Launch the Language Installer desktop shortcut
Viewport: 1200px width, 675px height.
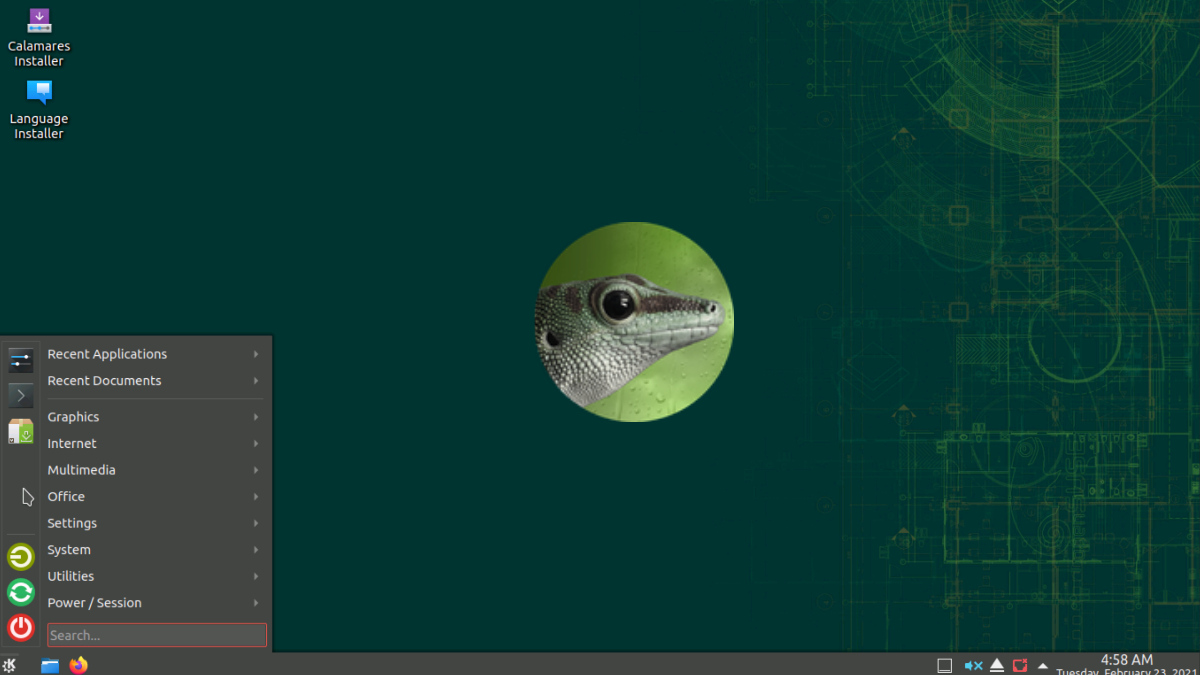point(39,93)
